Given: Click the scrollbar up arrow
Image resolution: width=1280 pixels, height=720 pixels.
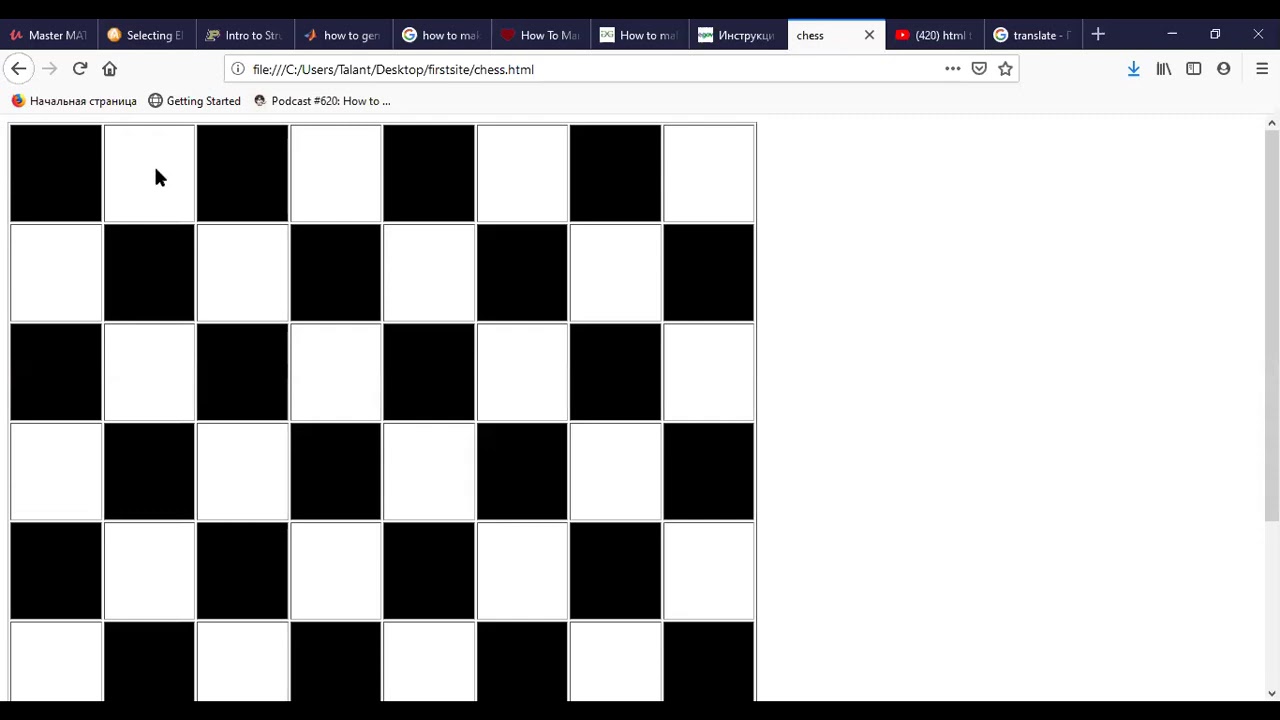Looking at the screenshot, I should click(x=1272, y=123).
